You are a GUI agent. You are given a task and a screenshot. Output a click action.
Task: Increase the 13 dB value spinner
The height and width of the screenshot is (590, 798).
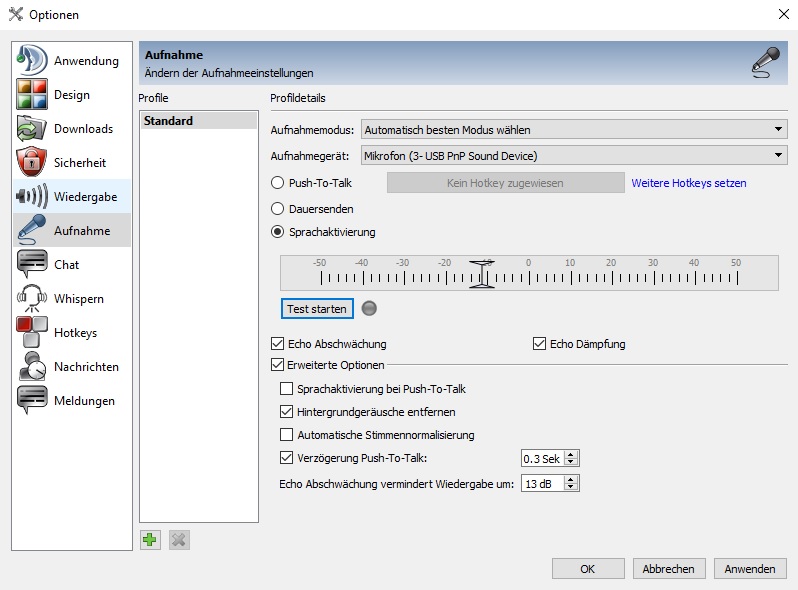(571, 480)
